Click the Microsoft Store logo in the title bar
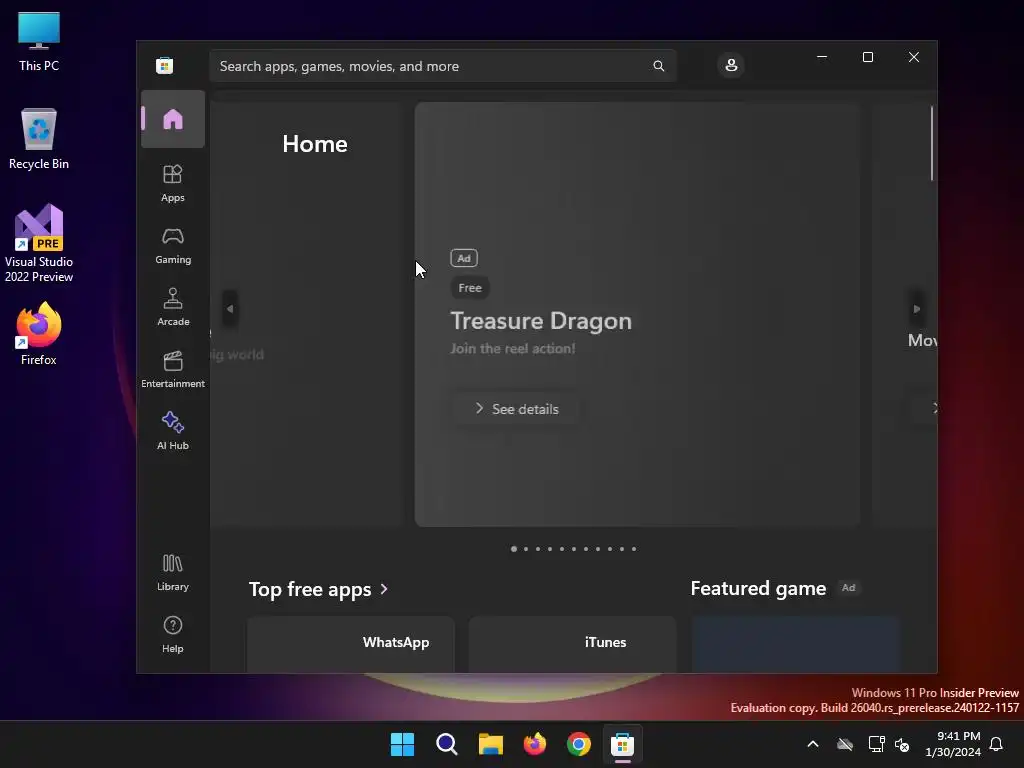Screen dimensions: 1024x768 pos(165,65)
